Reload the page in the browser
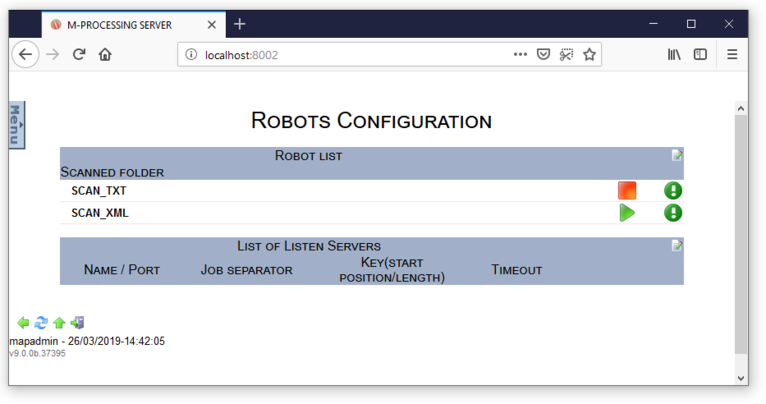This screenshot has width=766, height=404. click(79, 55)
